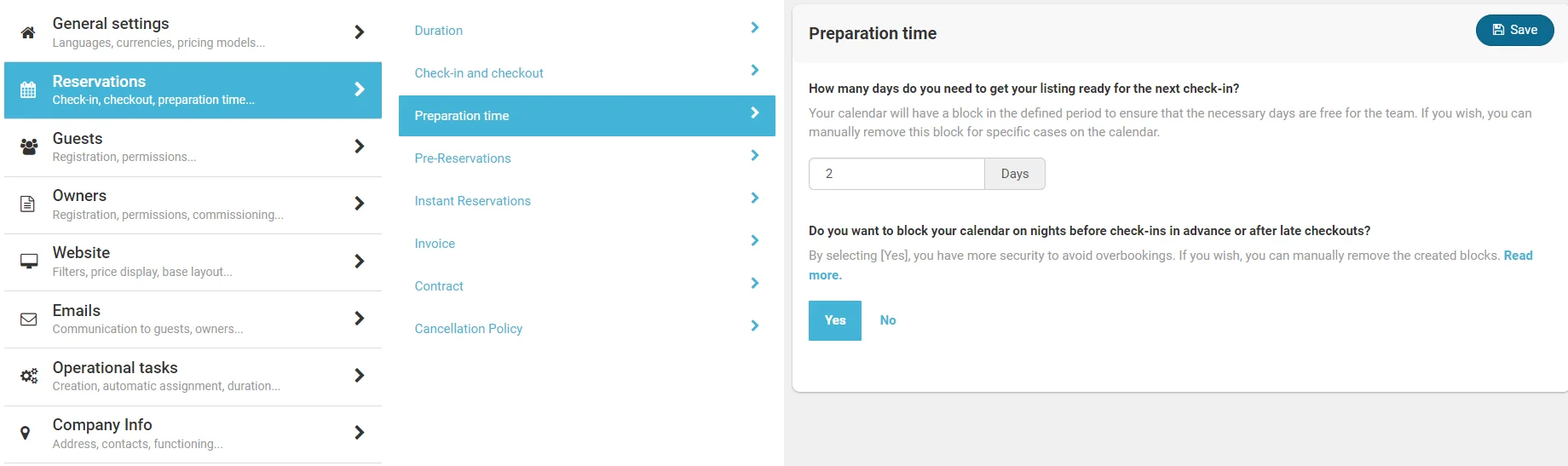The width and height of the screenshot is (1568, 466).
Task: Save the preparation time settings
Action: tap(1514, 30)
